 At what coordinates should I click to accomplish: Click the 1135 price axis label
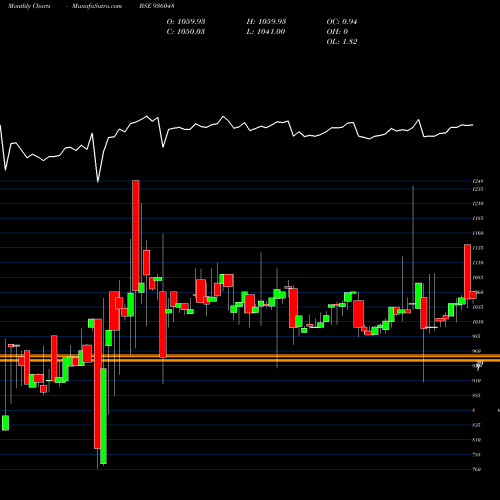[478, 248]
